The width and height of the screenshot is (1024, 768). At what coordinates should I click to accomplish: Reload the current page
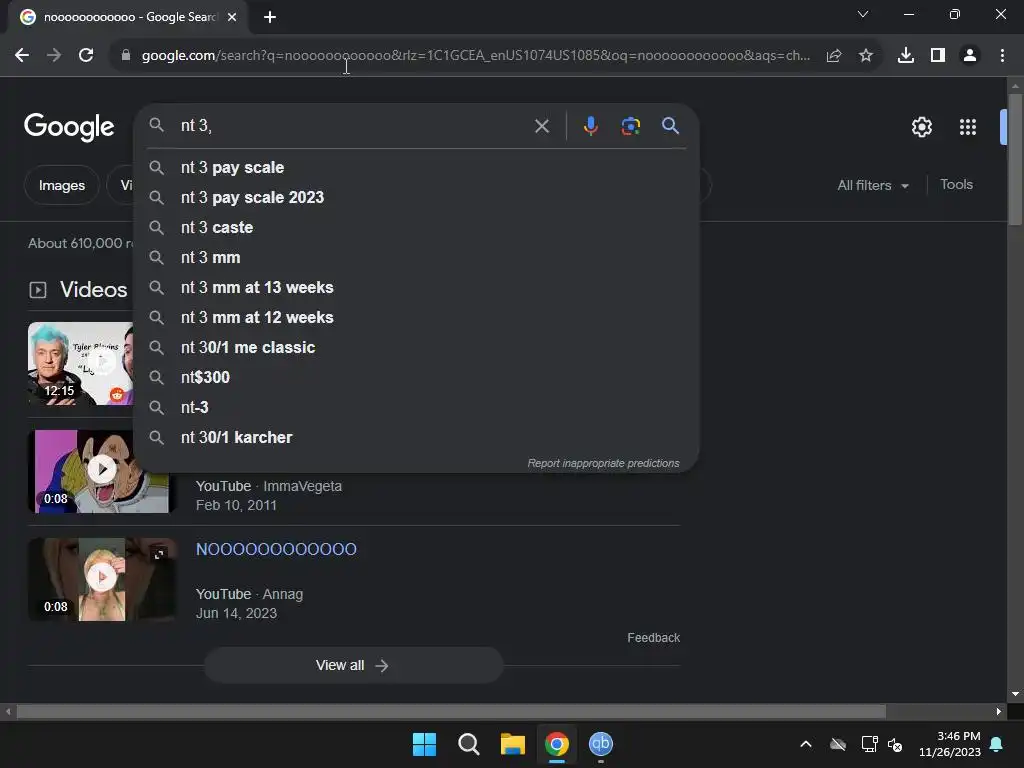tap(86, 56)
